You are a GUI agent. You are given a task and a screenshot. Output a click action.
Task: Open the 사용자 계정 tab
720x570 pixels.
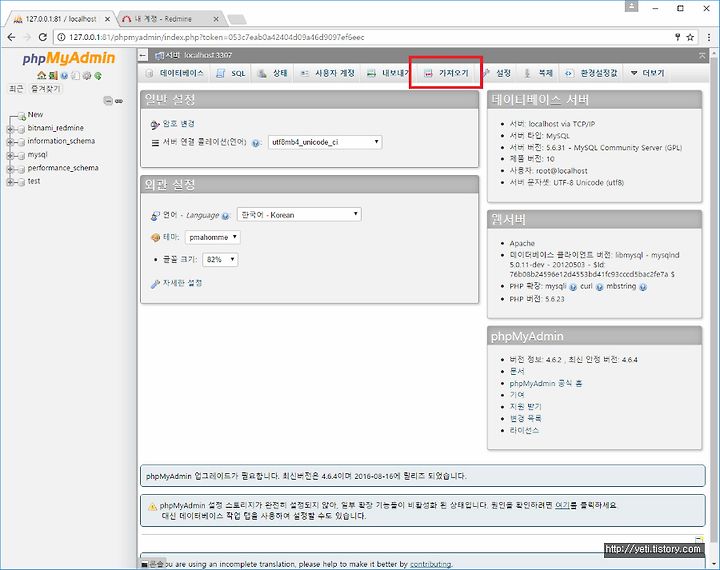pos(328,73)
